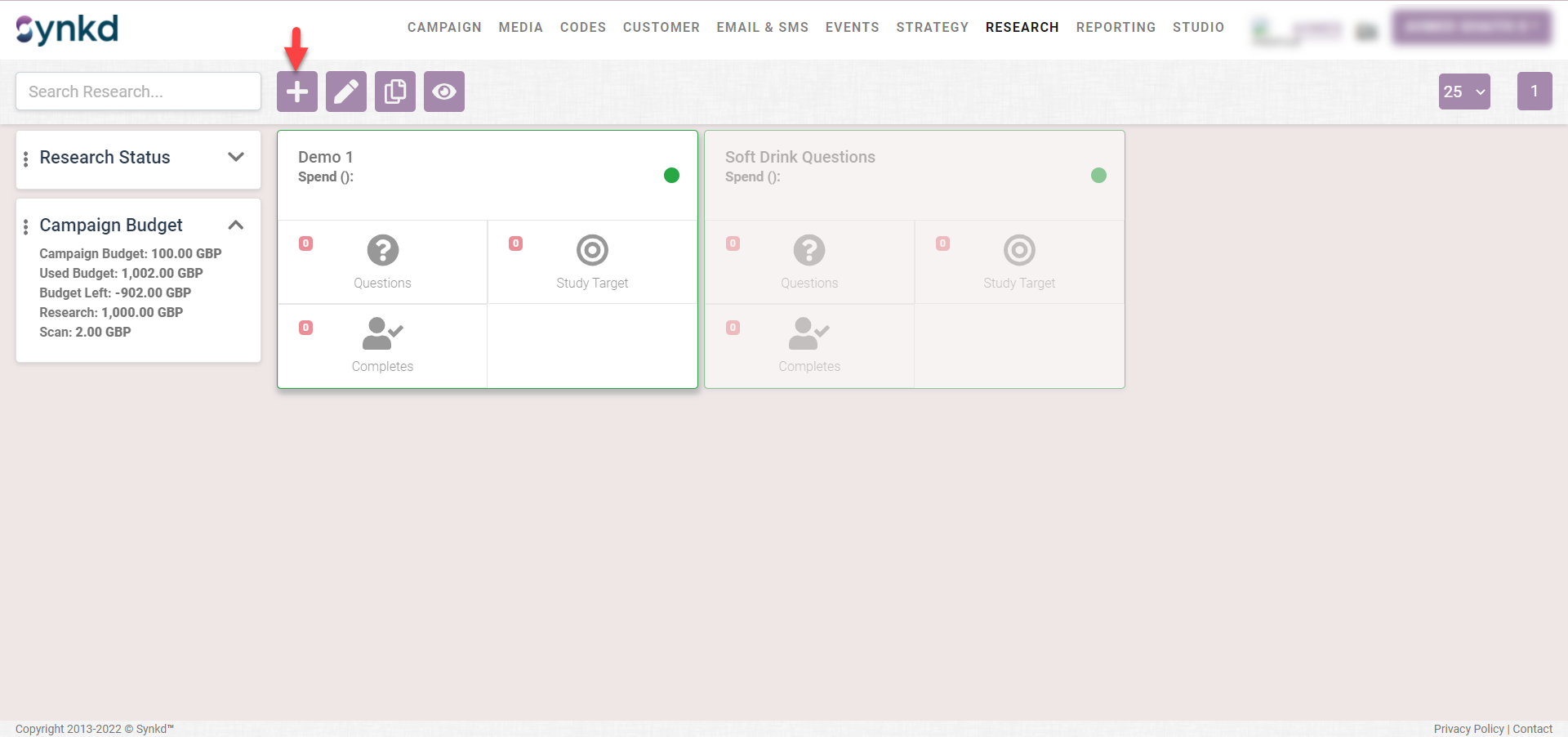Focus the Search Research input field

139,92
